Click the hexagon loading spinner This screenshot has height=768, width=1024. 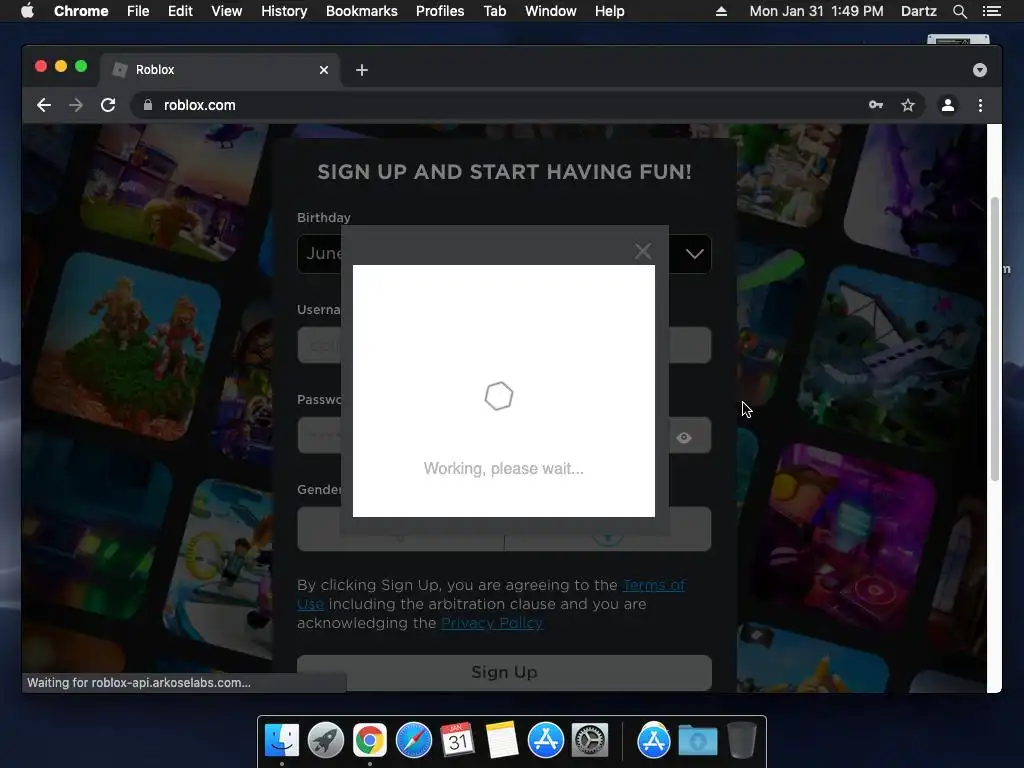point(499,396)
